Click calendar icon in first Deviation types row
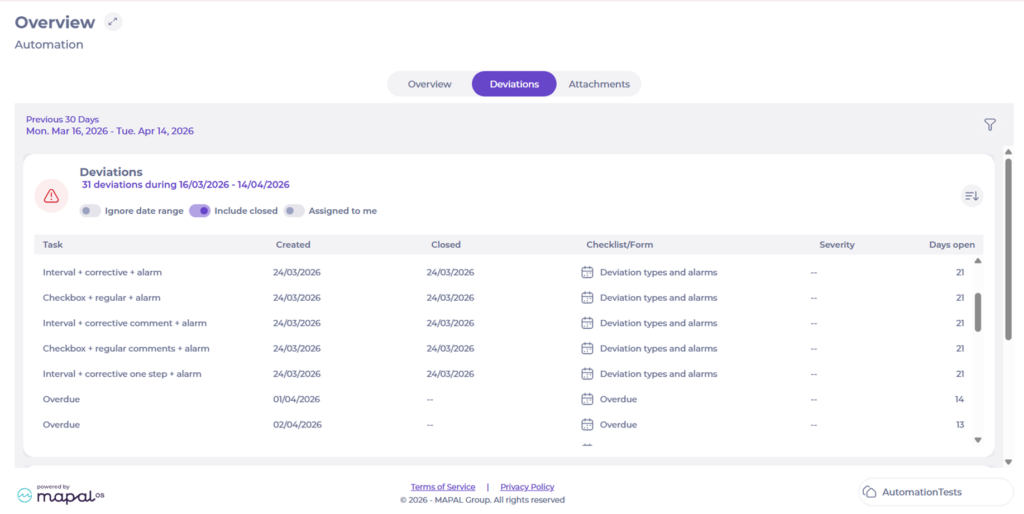 tap(588, 272)
